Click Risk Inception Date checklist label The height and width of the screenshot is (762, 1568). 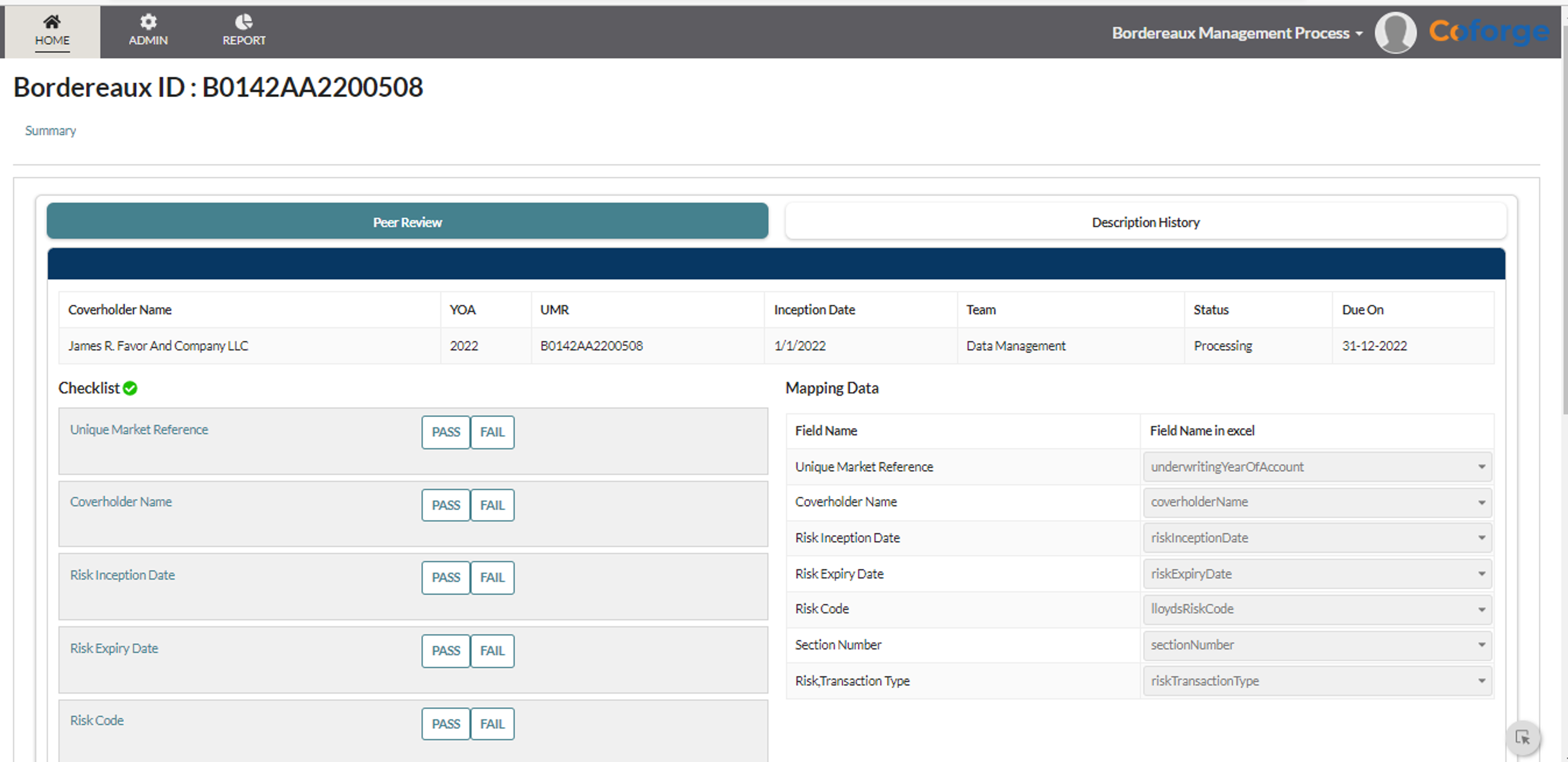[x=122, y=575]
